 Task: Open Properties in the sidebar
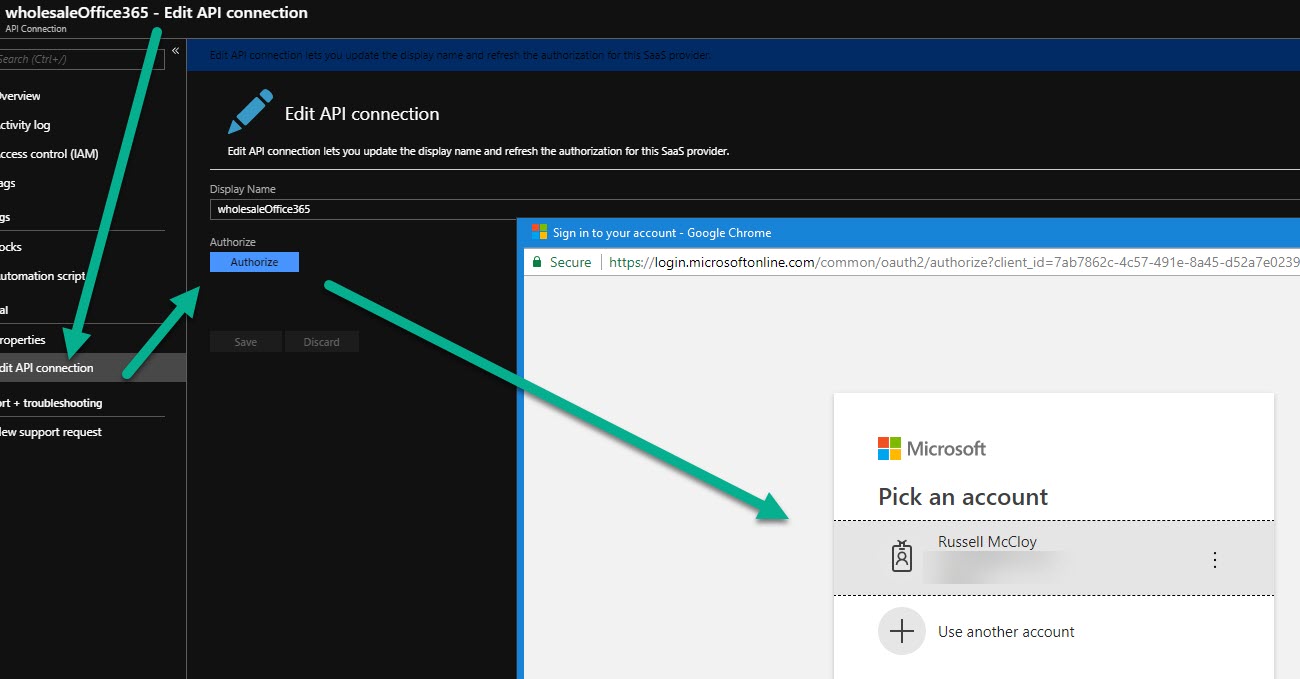click(x=23, y=340)
